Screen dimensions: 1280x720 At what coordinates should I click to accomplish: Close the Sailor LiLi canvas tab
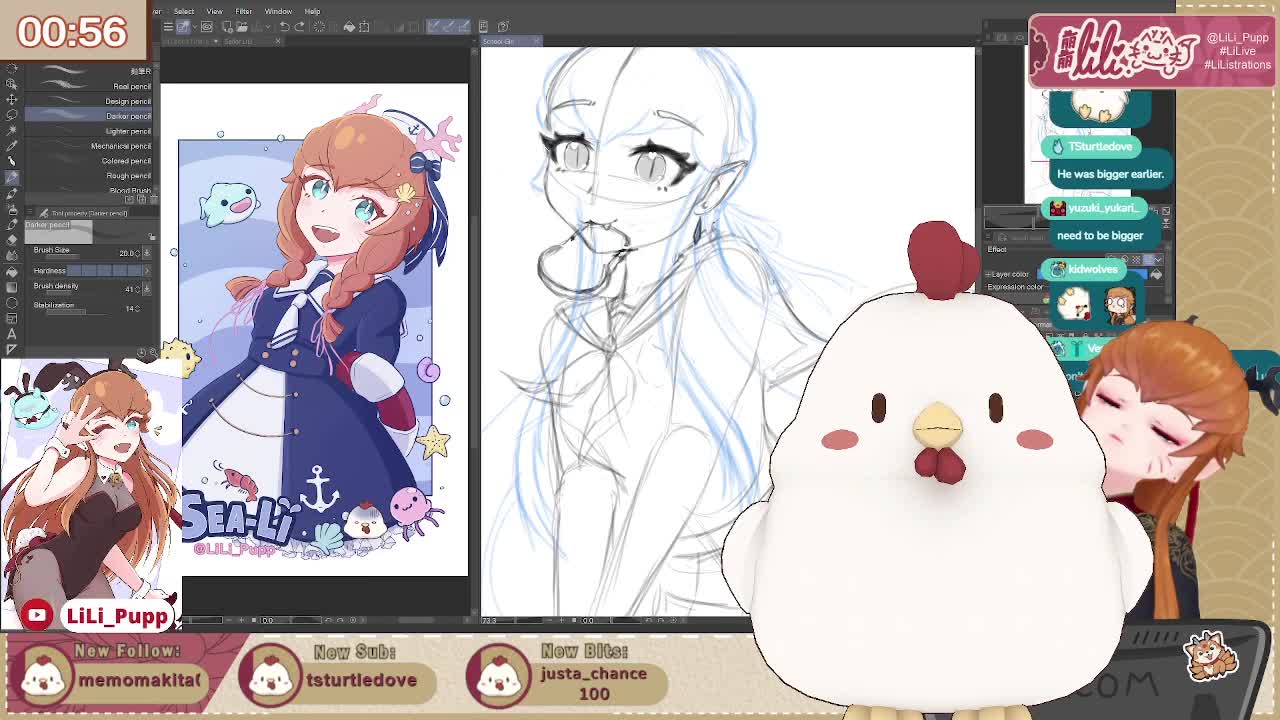(x=277, y=41)
